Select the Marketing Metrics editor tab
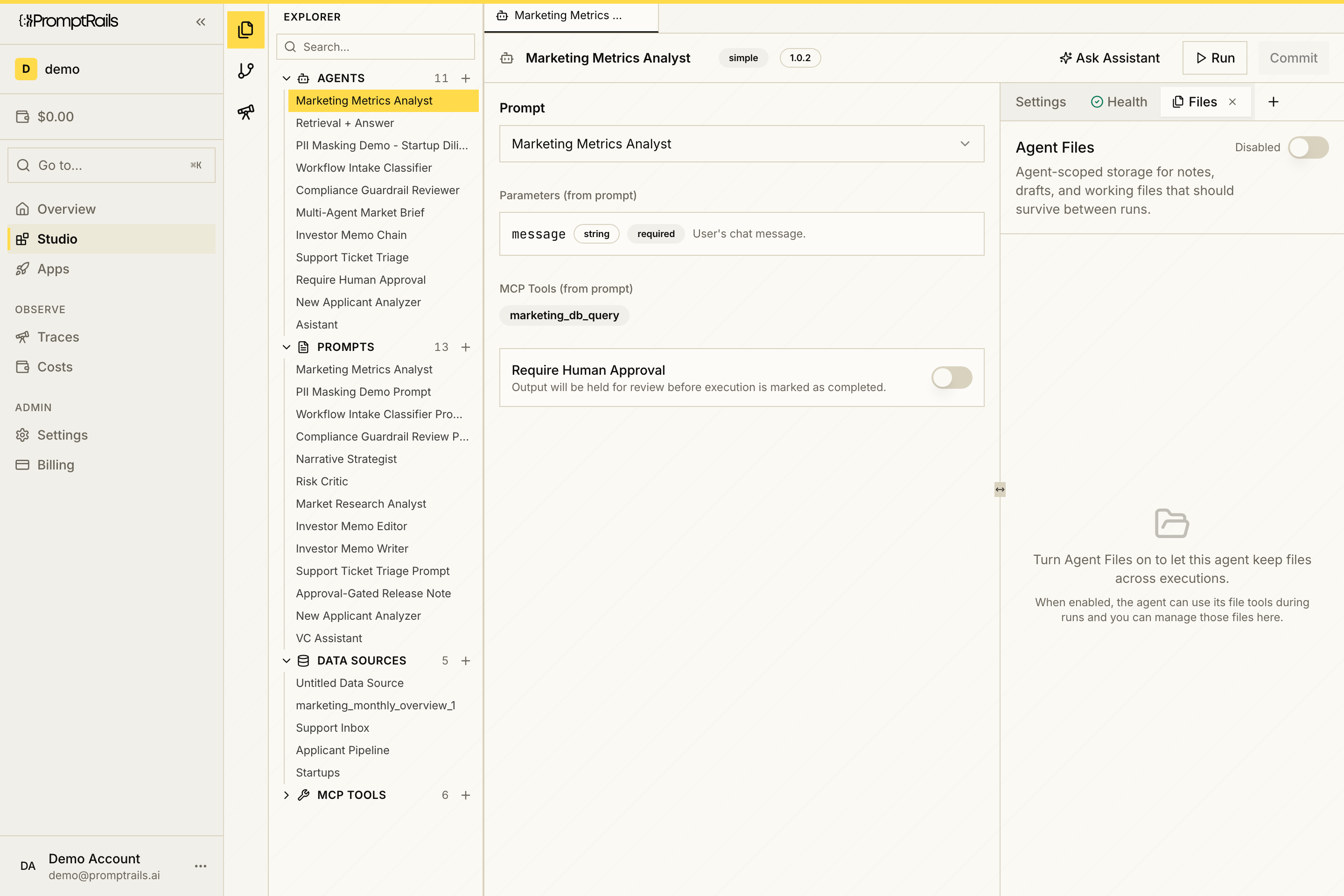This screenshot has width=1344, height=896. coord(571,16)
